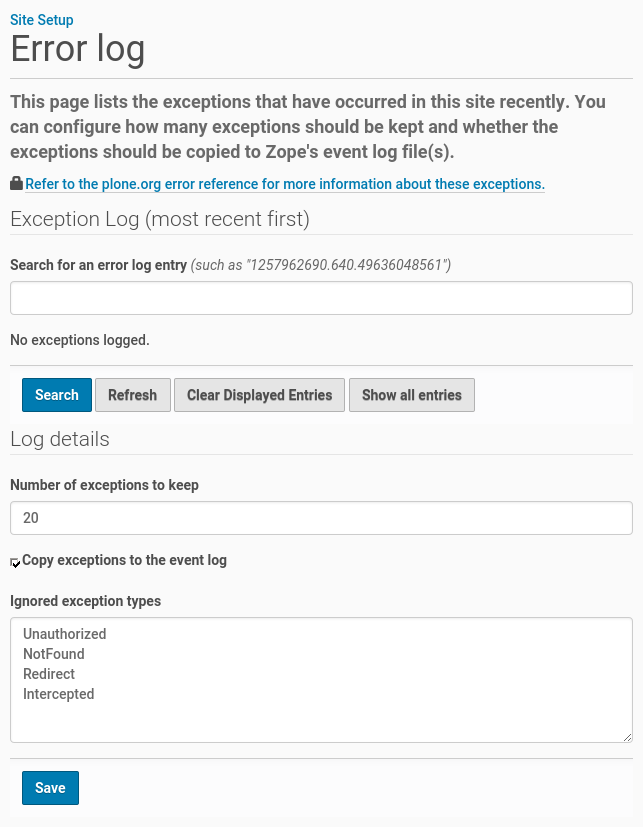Click the error log entry search field
The width and height of the screenshot is (643, 827).
click(321, 298)
